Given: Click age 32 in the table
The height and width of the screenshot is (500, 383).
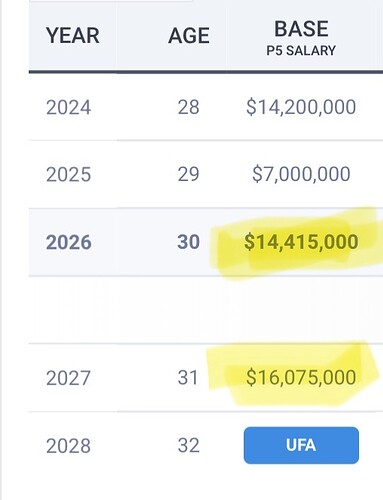Looking at the screenshot, I should [x=188, y=446].
